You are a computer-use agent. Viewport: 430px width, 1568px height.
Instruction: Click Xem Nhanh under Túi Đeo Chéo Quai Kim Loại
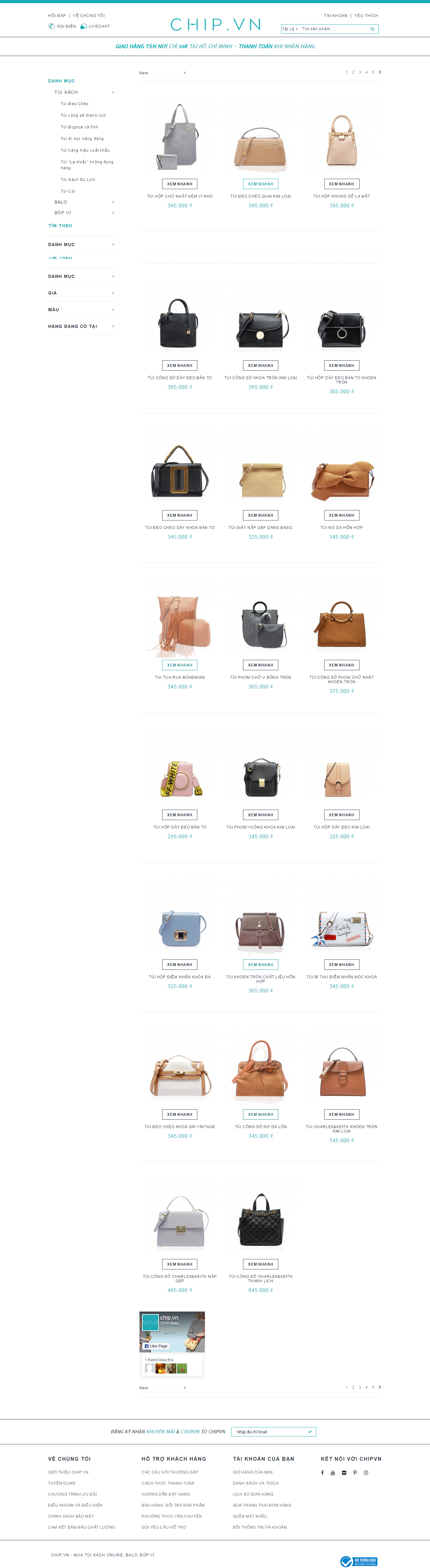click(x=261, y=184)
